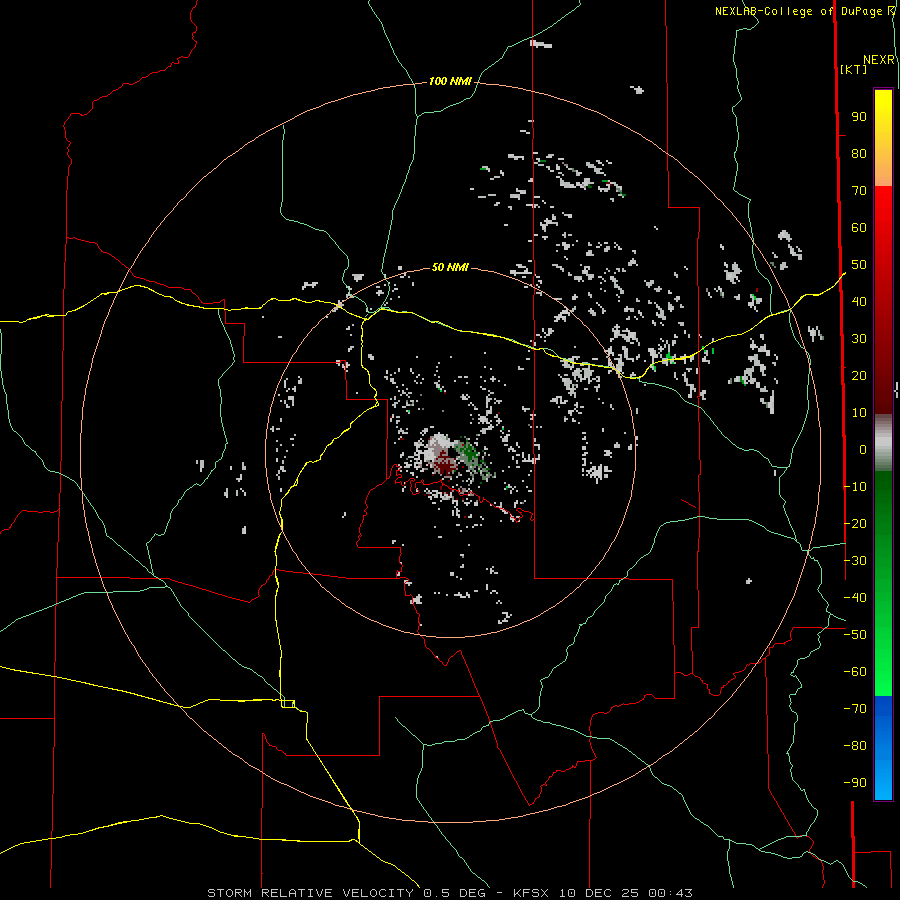
Task: Select the 40 value on velocity scale
Action: click(x=859, y=301)
